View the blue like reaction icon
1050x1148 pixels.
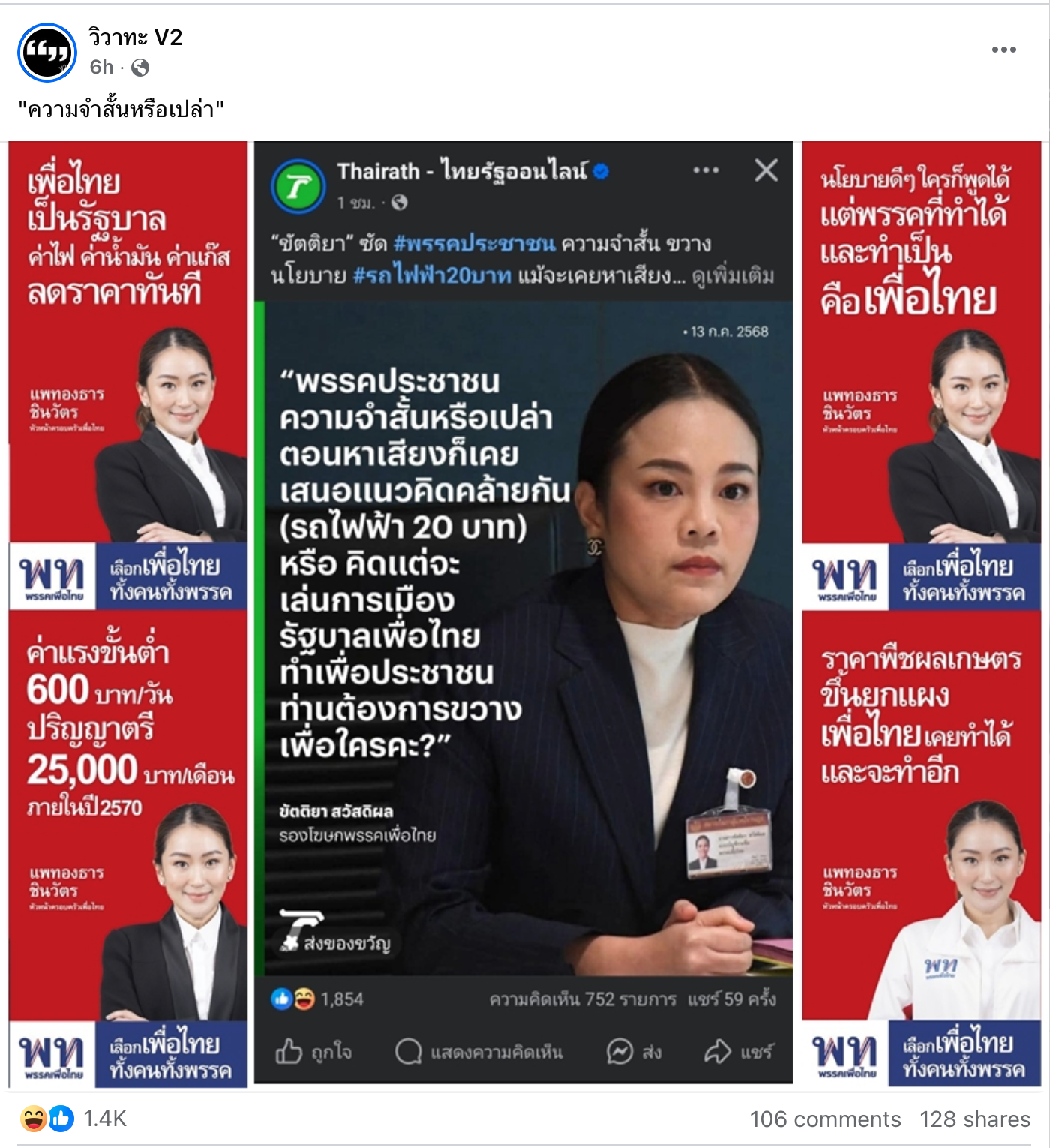(x=61, y=1119)
